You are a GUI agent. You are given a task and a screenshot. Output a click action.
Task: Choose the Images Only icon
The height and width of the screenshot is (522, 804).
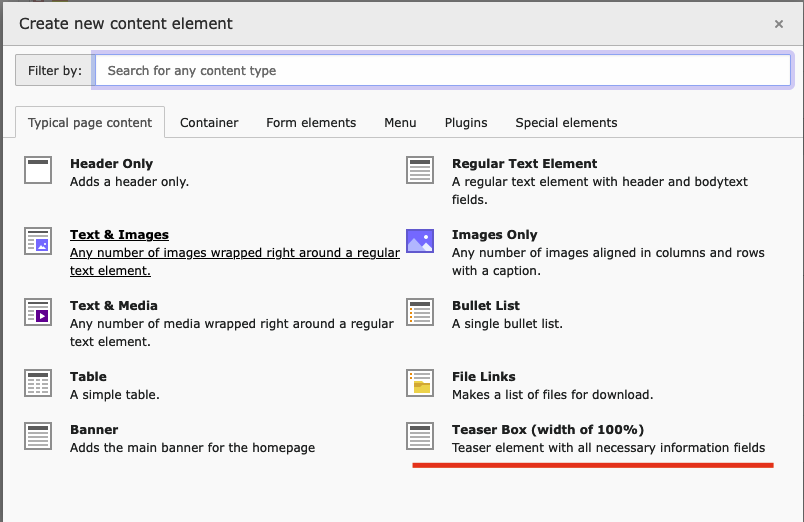tap(420, 241)
